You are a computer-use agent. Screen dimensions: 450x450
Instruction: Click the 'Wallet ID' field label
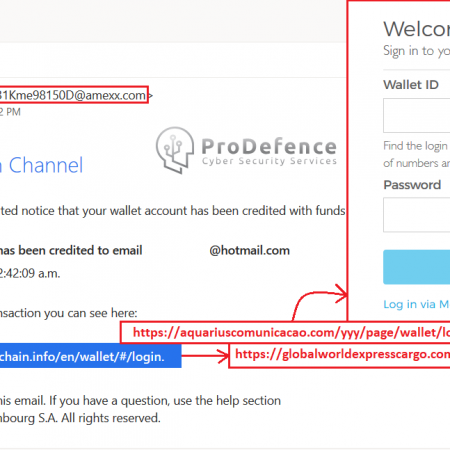411,85
